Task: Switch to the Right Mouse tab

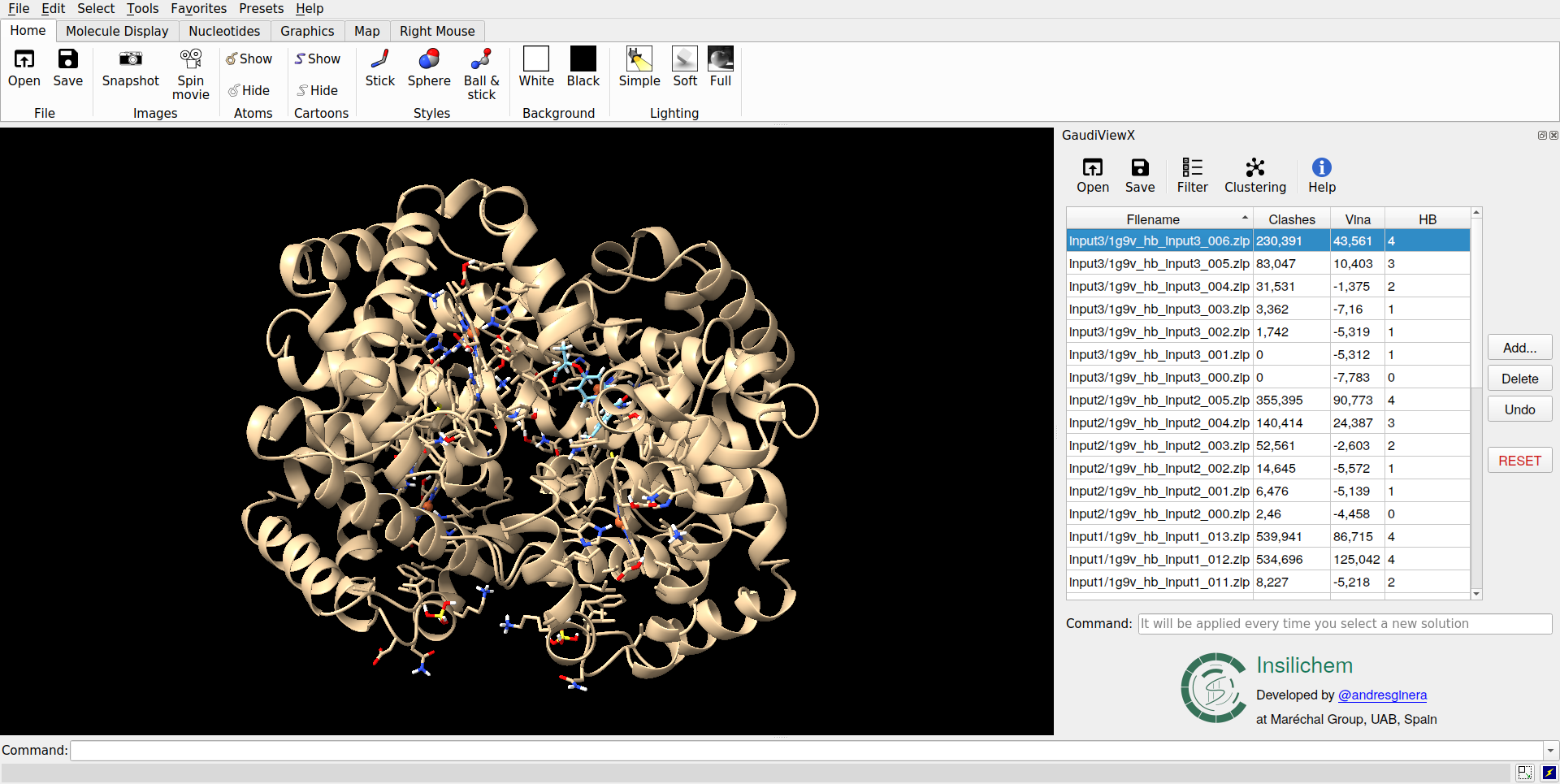Action: (437, 31)
